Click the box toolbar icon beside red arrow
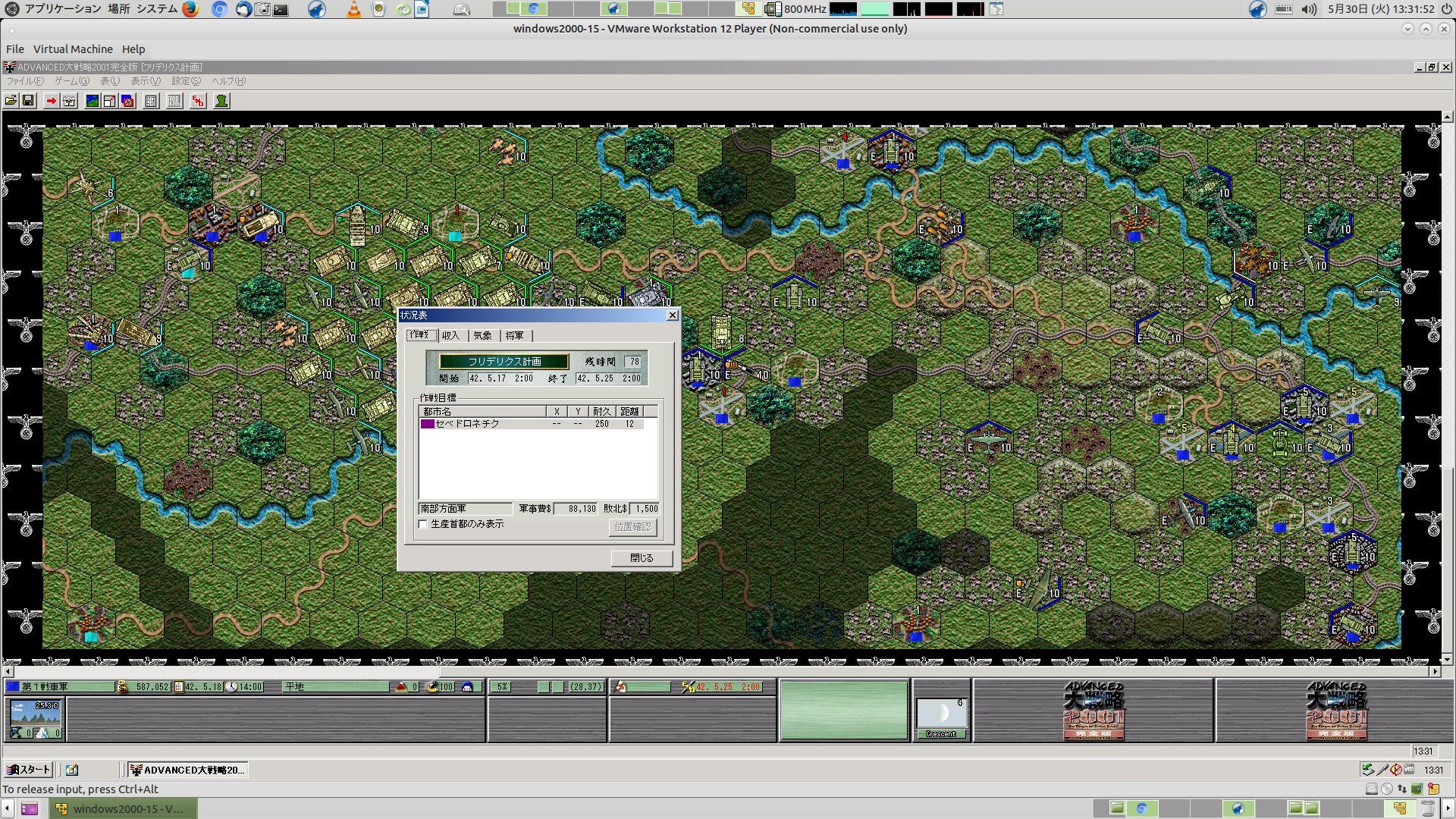This screenshot has height=819, width=1456. [x=69, y=101]
